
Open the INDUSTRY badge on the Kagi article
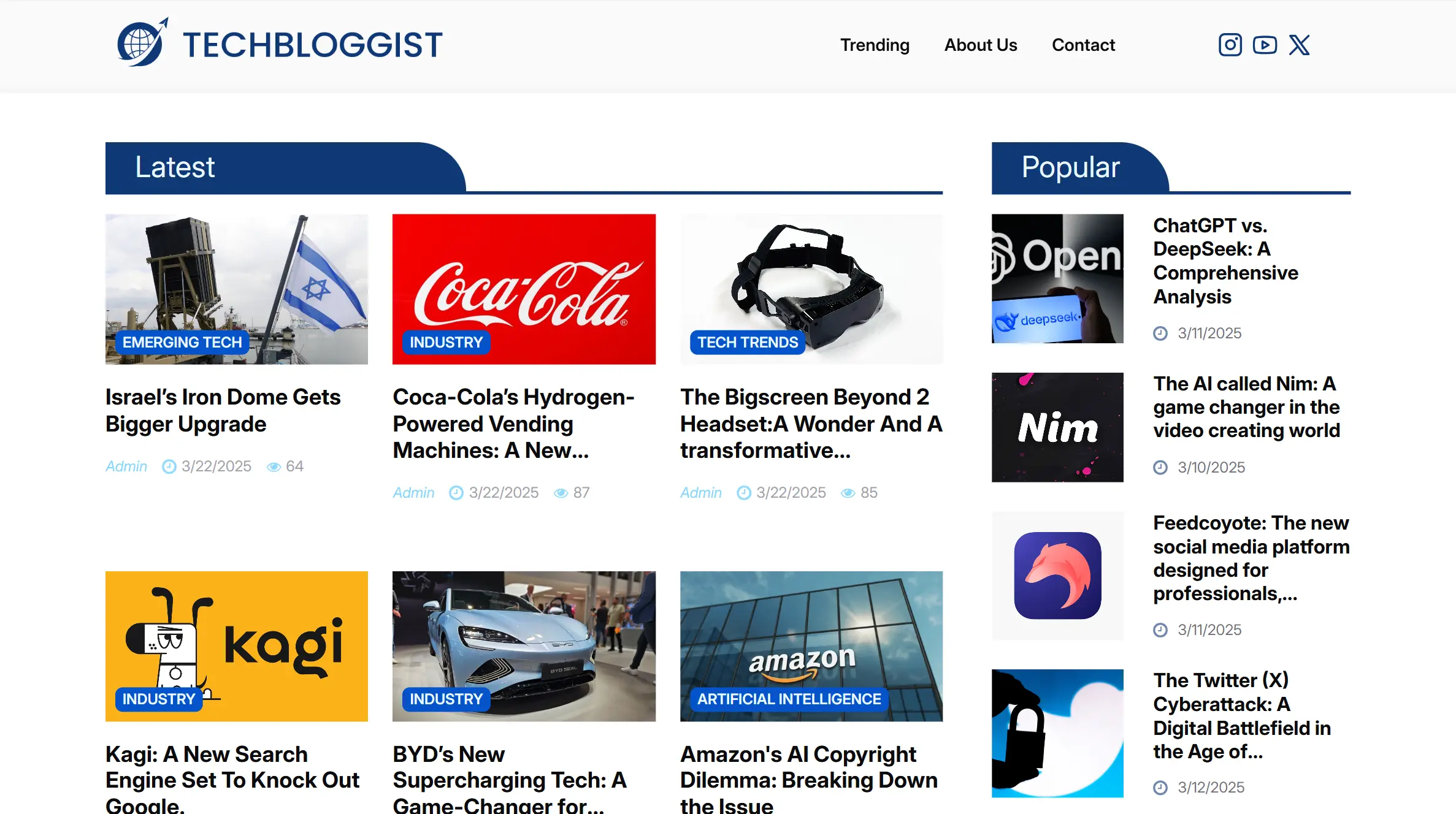click(158, 699)
